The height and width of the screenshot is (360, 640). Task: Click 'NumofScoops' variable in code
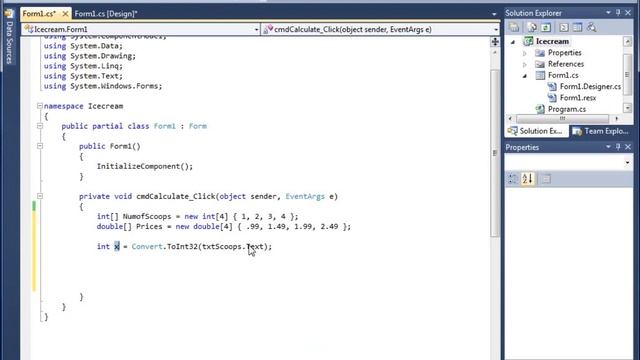pos(147,217)
